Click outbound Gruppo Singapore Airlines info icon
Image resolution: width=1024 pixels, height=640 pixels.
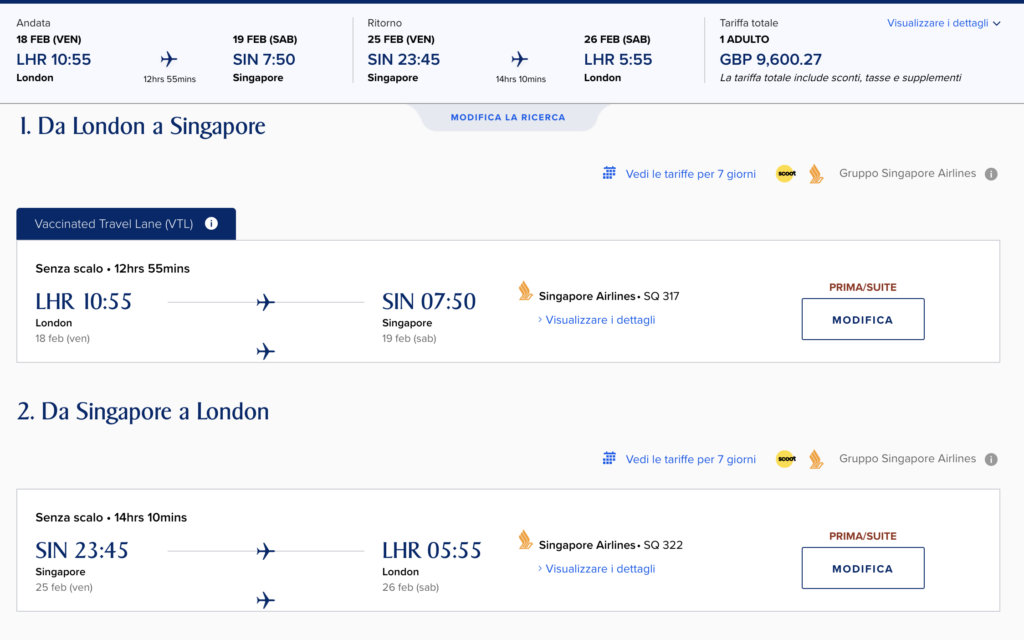point(991,174)
